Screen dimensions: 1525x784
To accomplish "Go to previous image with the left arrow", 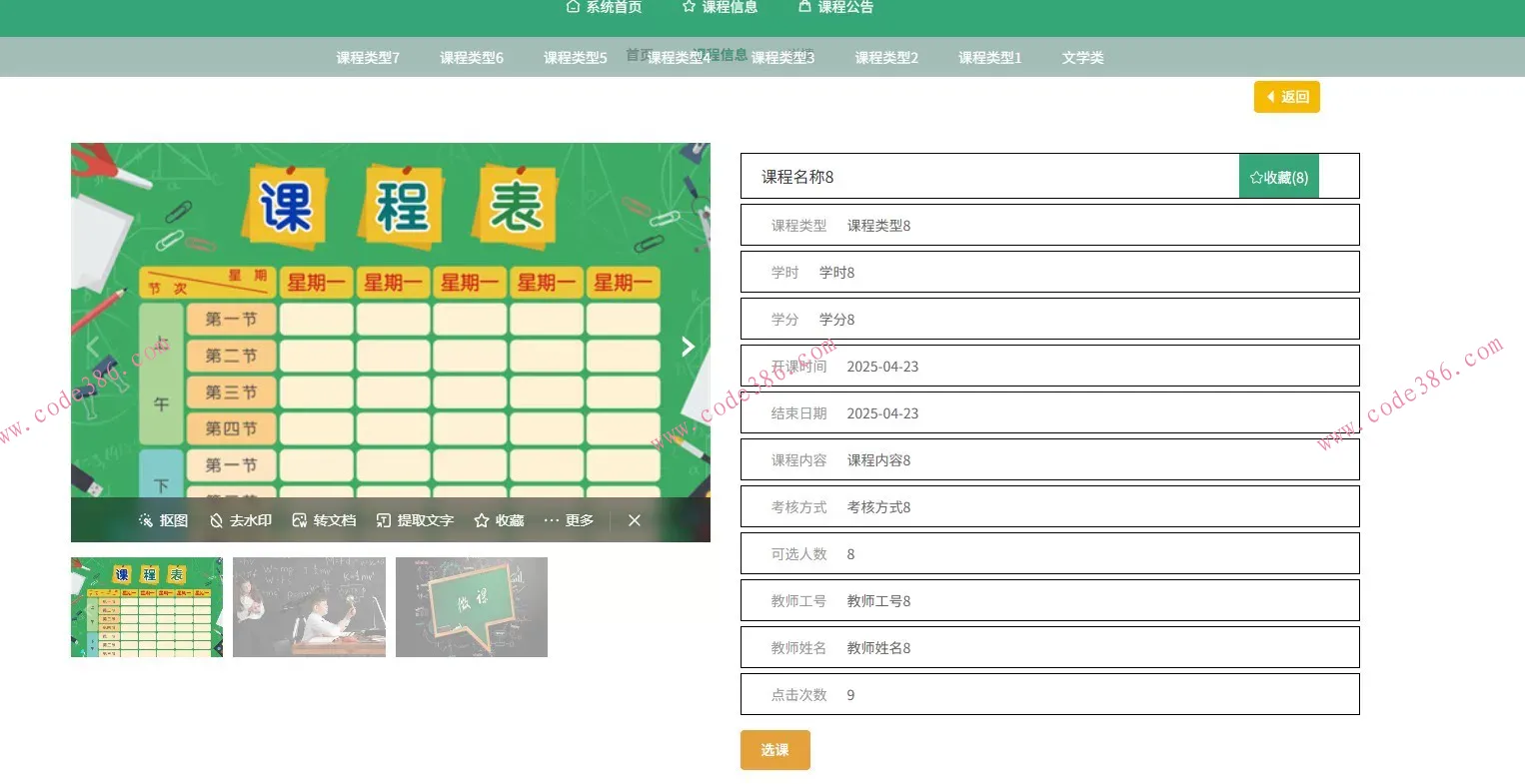I will pyautogui.click(x=92, y=346).
